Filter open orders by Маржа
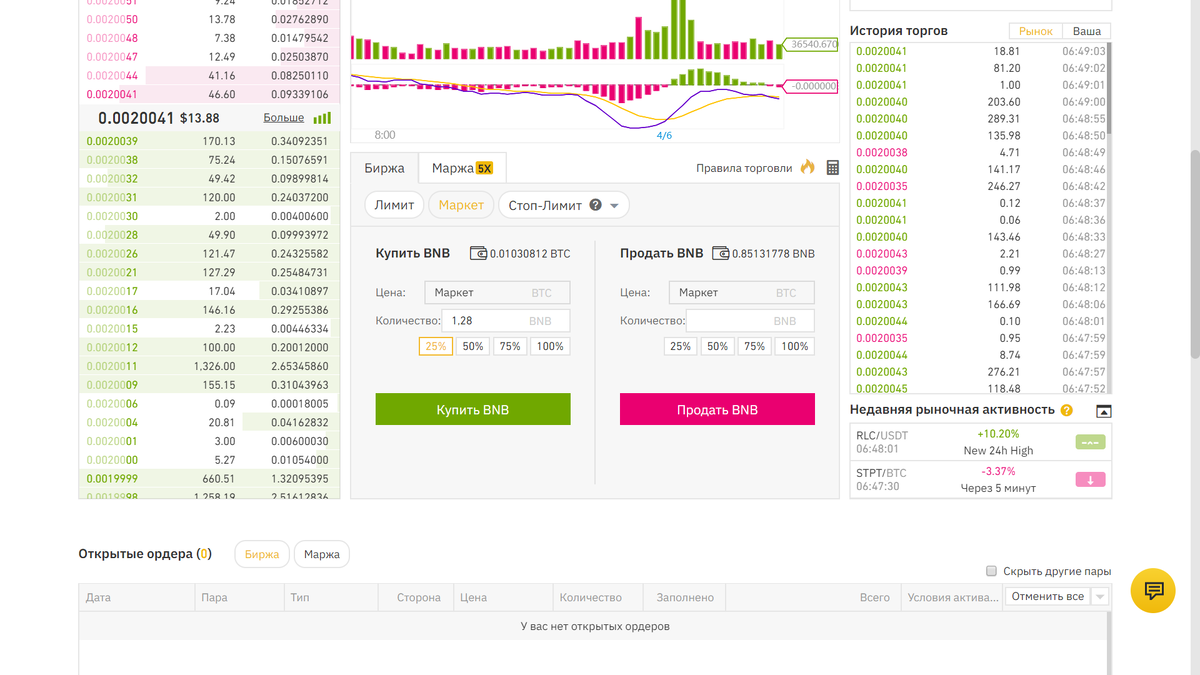 click(322, 554)
